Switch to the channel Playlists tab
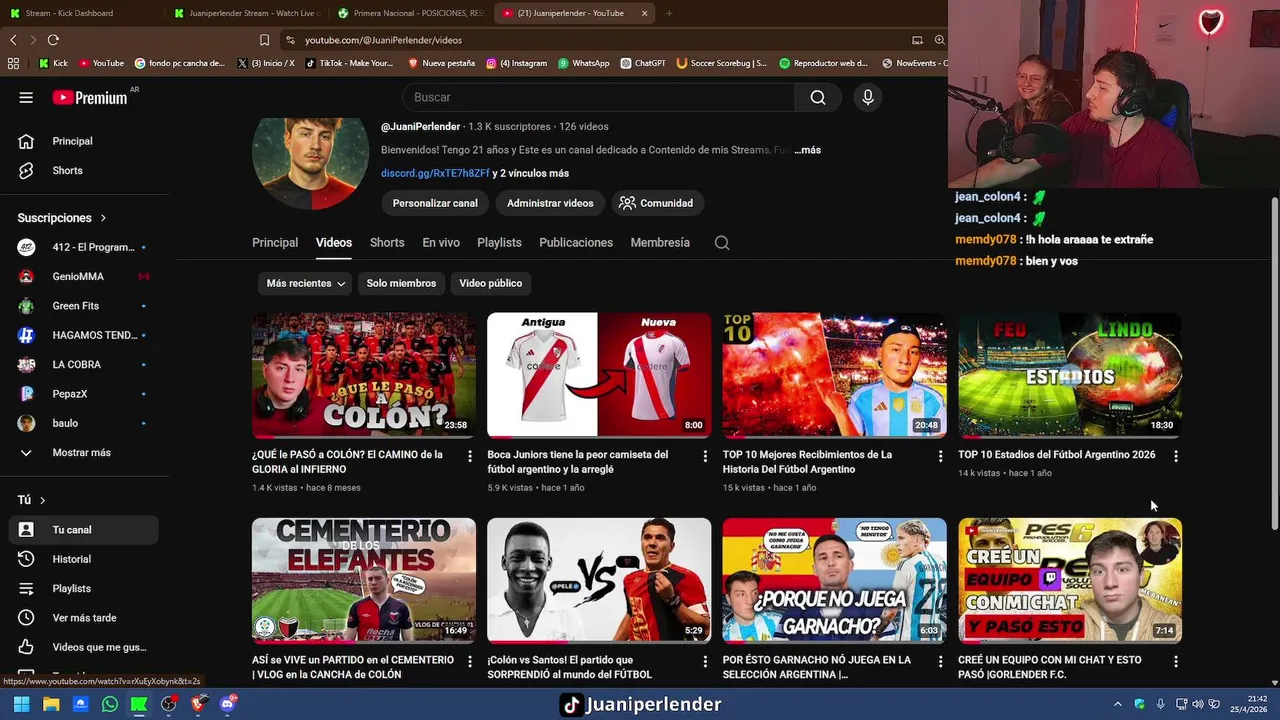This screenshot has width=1280, height=720. tap(499, 243)
